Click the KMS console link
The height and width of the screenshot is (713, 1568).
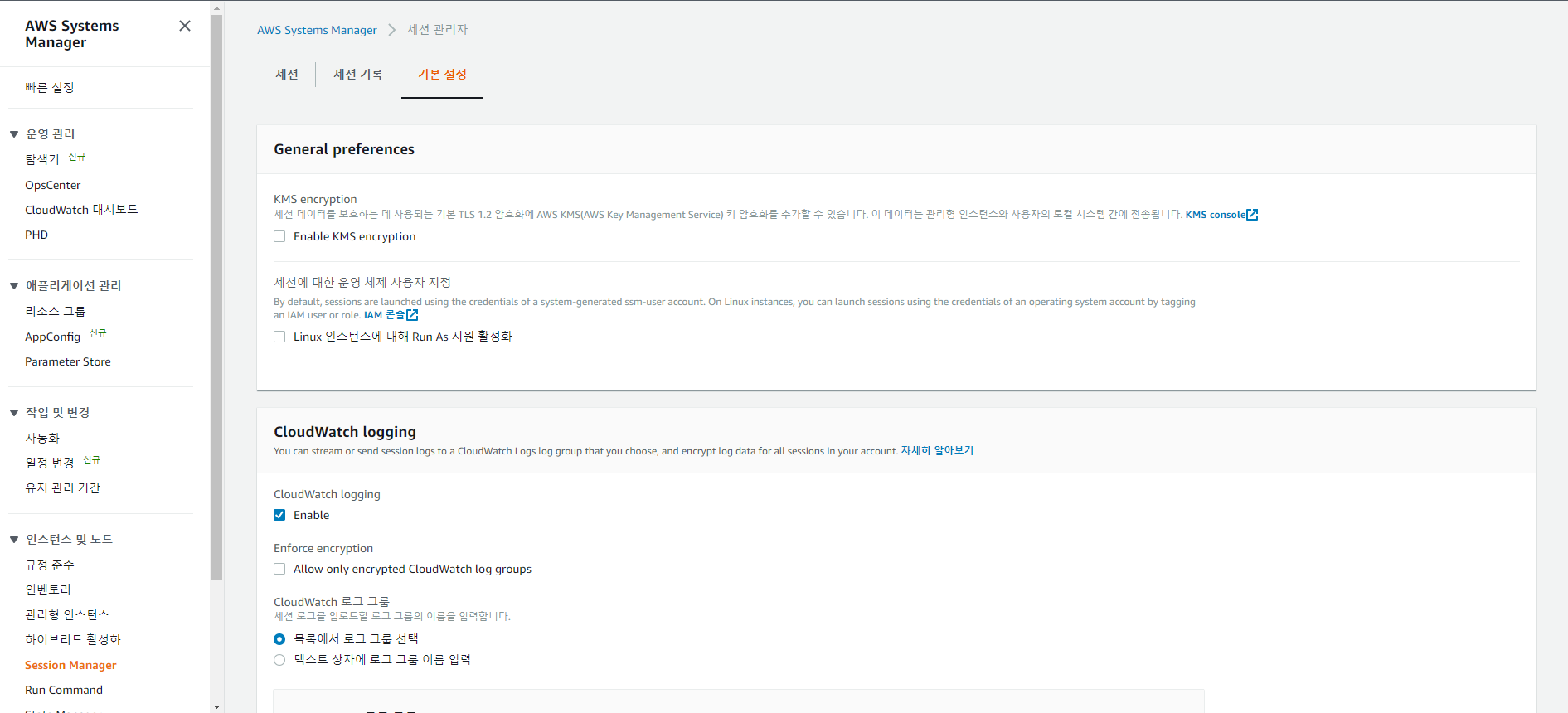[1215, 215]
